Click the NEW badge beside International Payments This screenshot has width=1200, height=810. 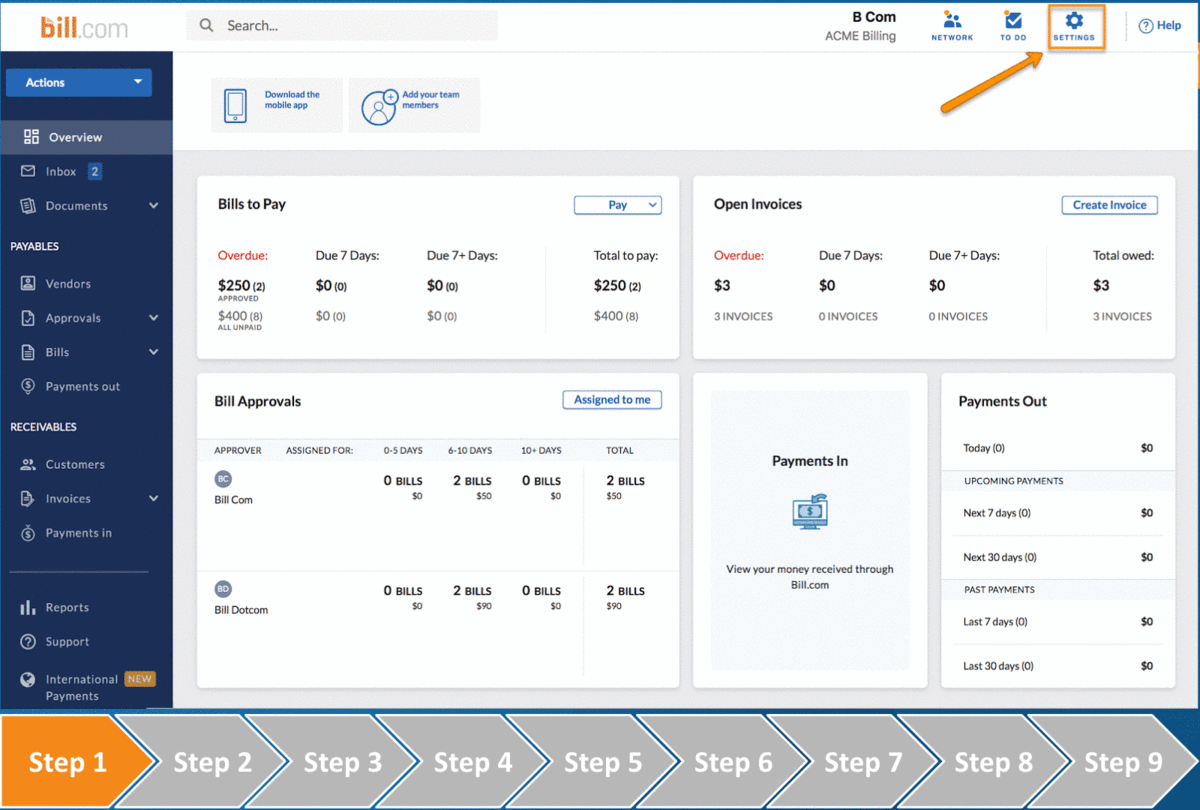pyautogui.click(x=140, y=679)
